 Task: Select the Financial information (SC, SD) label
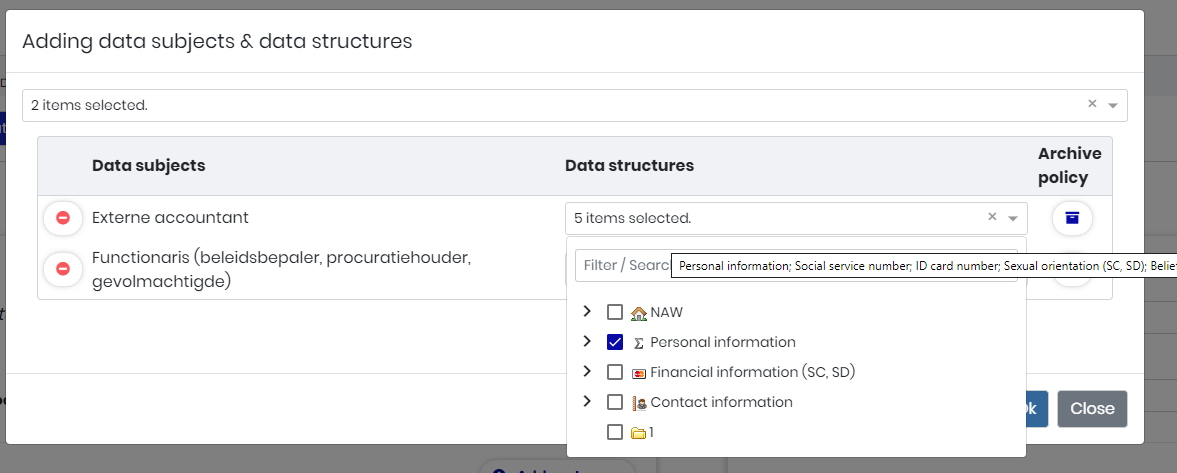[753, 372]
